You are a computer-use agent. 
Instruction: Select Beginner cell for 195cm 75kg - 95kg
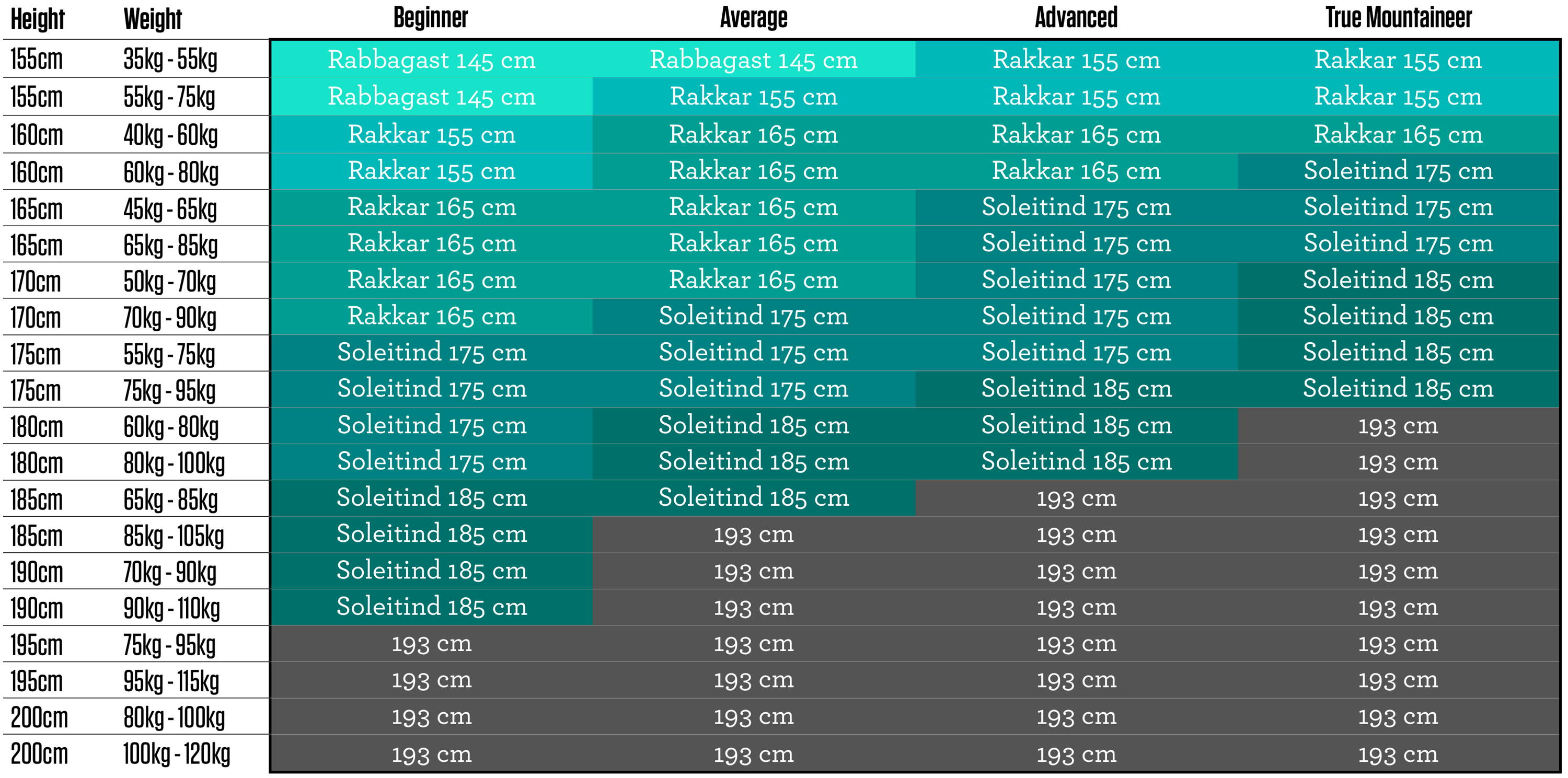pos(432,644)
